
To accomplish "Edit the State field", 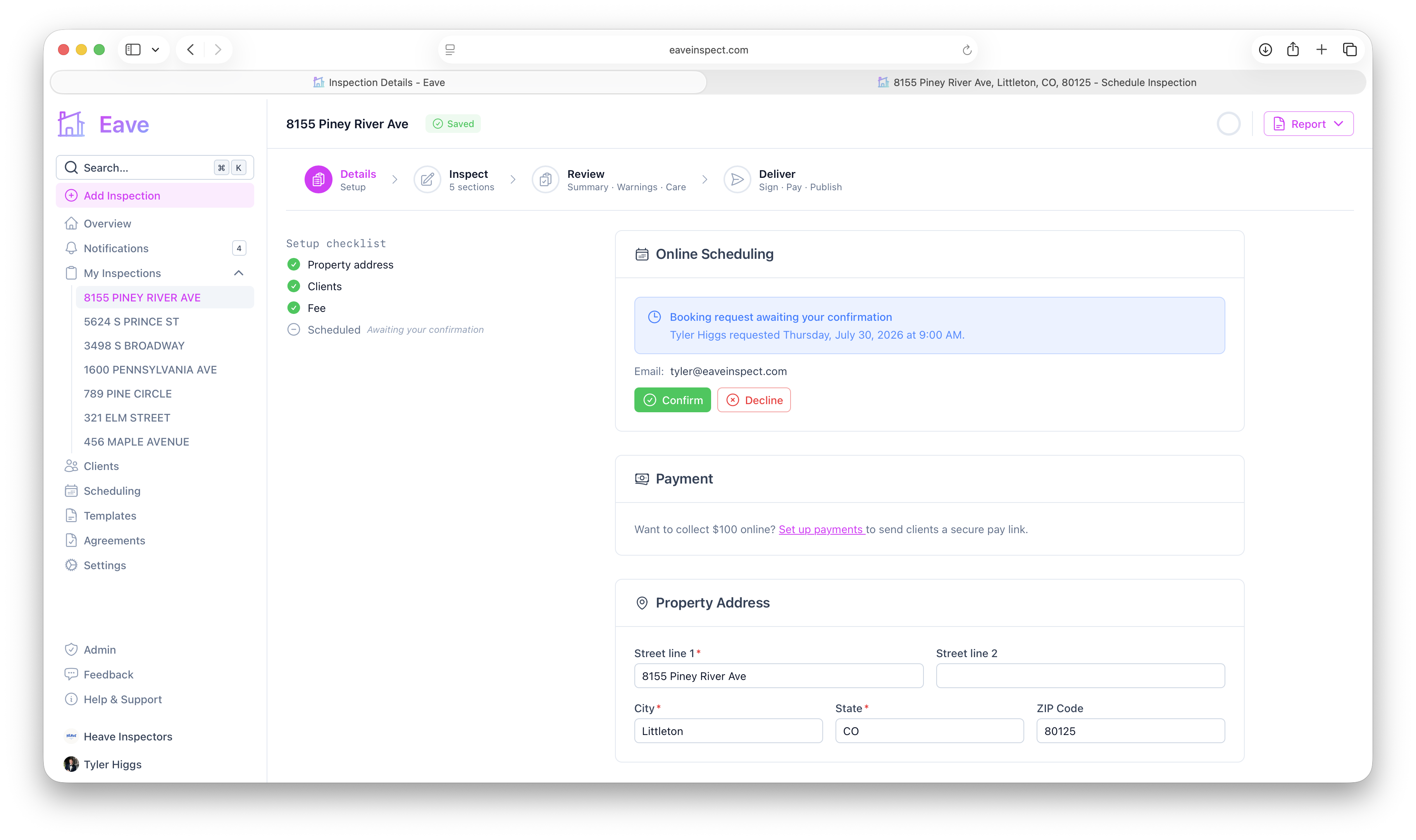I will pyautogui.click(x=929, y=732).
